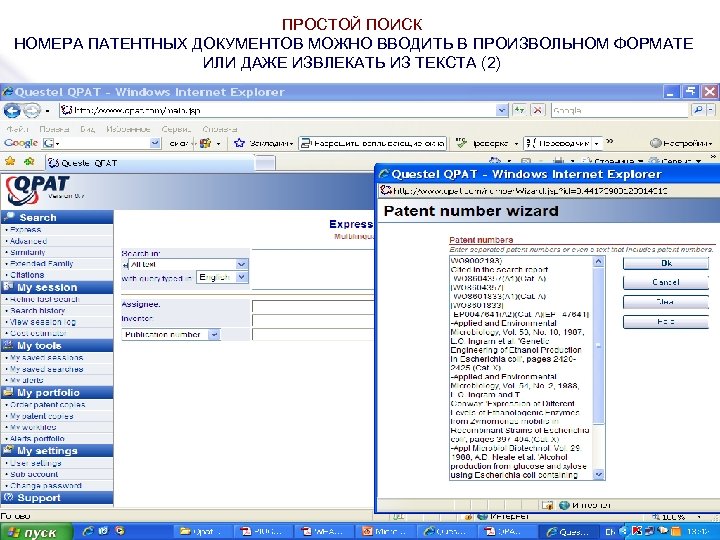Click the Add to Favorites icon
Screen dimensions: 720x540
[x=30, y=162]
